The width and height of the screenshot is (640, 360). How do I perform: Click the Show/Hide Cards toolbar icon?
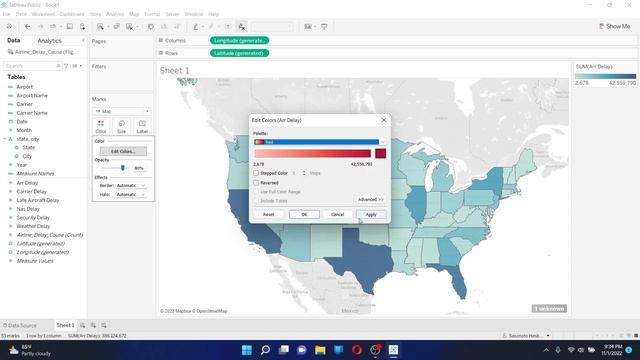[x=308, y=27]
